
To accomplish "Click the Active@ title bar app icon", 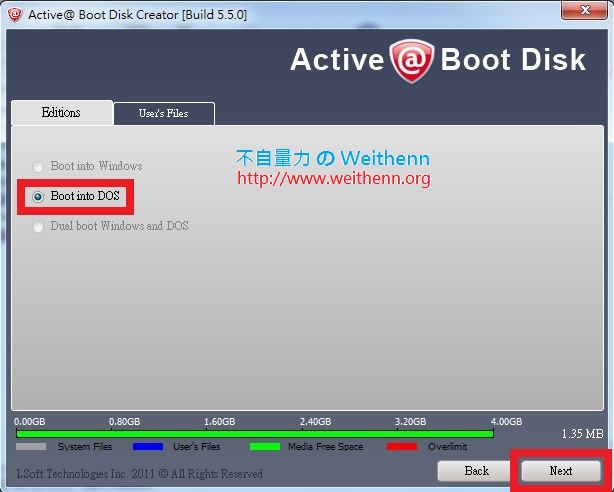I will point(15,15).
